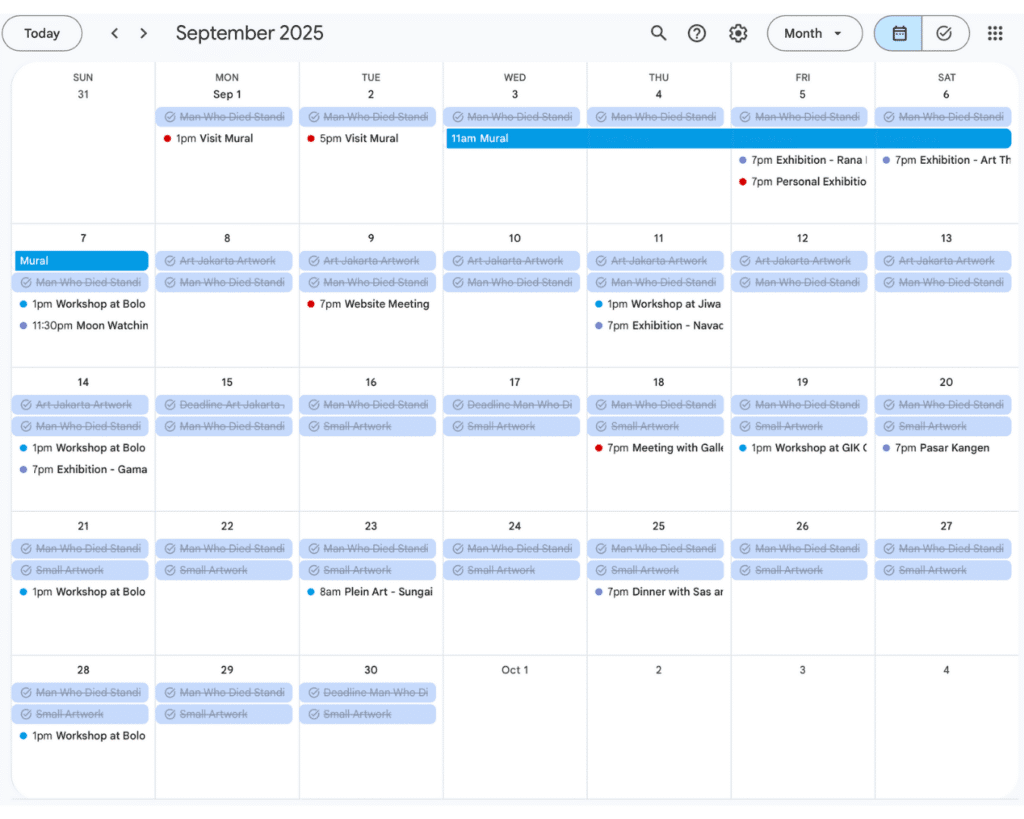This screenshot has height=819, width=1024.
Task: Go to previous month with left chevron
Action: 115,33
